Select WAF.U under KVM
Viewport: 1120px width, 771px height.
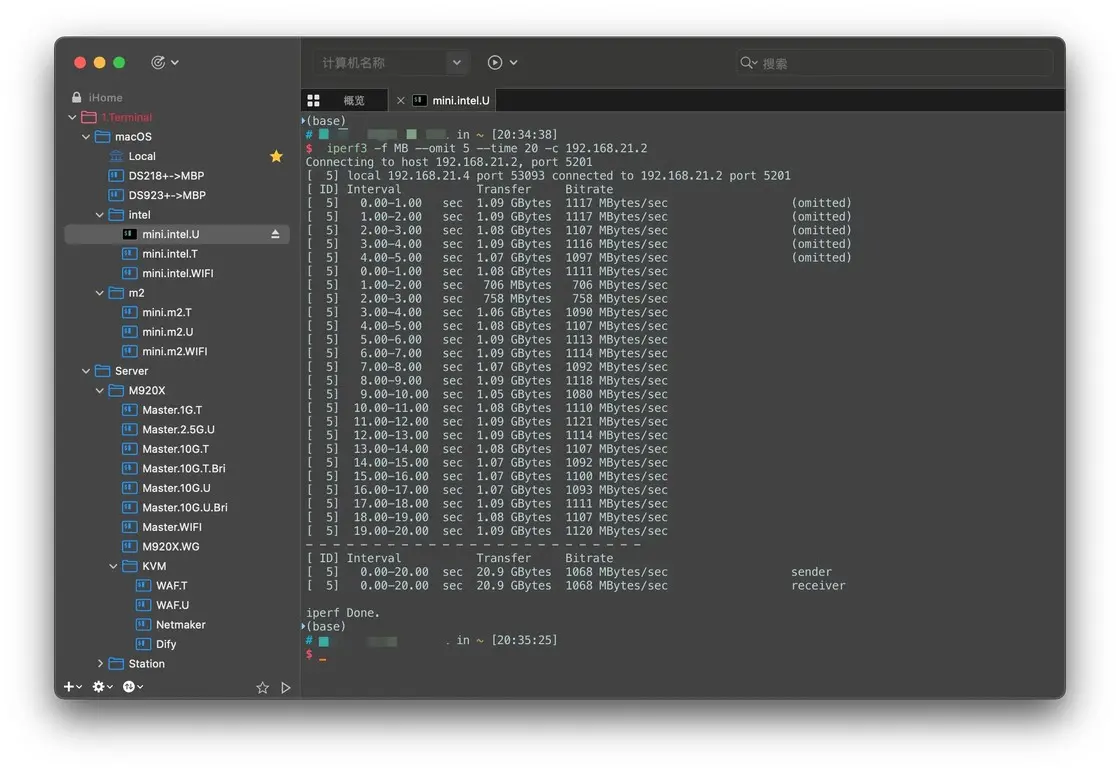click(x=173, y=605)
